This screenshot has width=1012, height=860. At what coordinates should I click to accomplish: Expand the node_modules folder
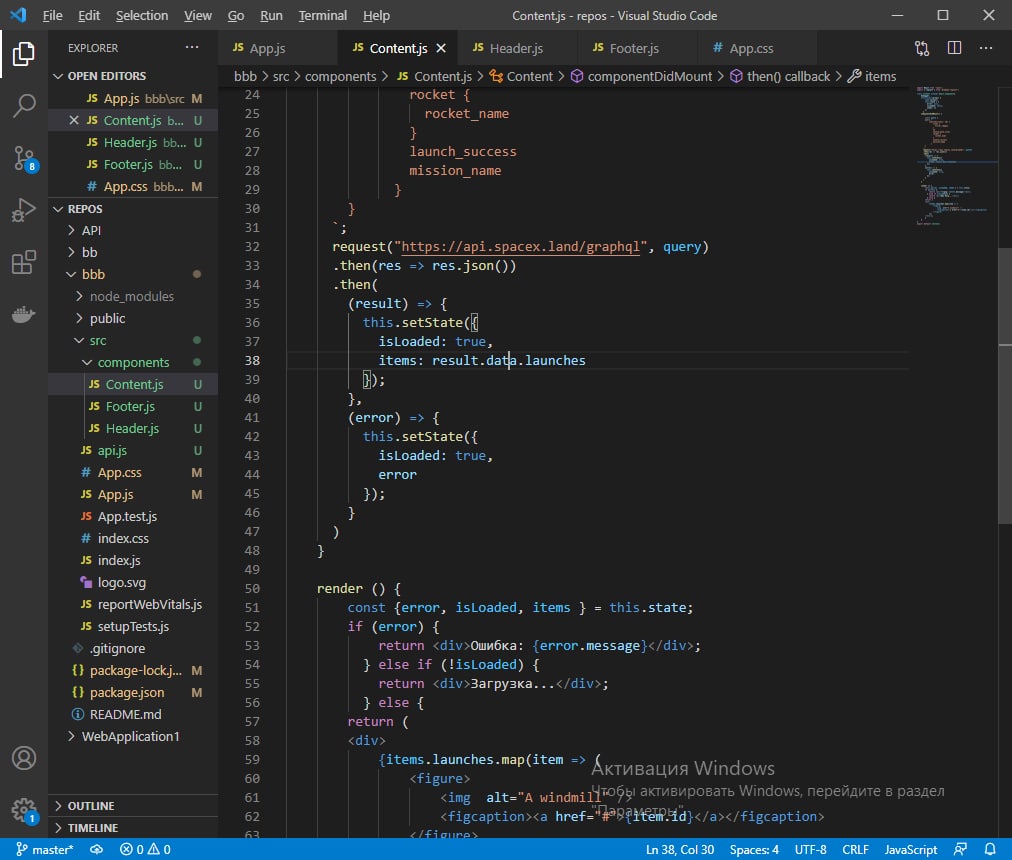point(131,296)
